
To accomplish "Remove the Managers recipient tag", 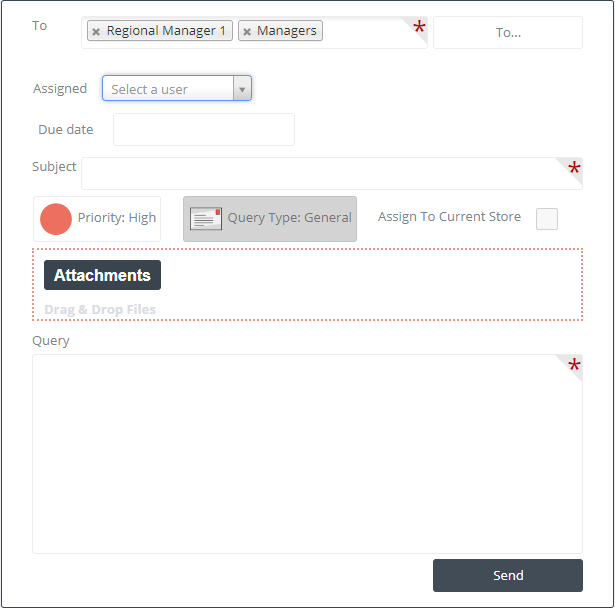I will point(247,31).
